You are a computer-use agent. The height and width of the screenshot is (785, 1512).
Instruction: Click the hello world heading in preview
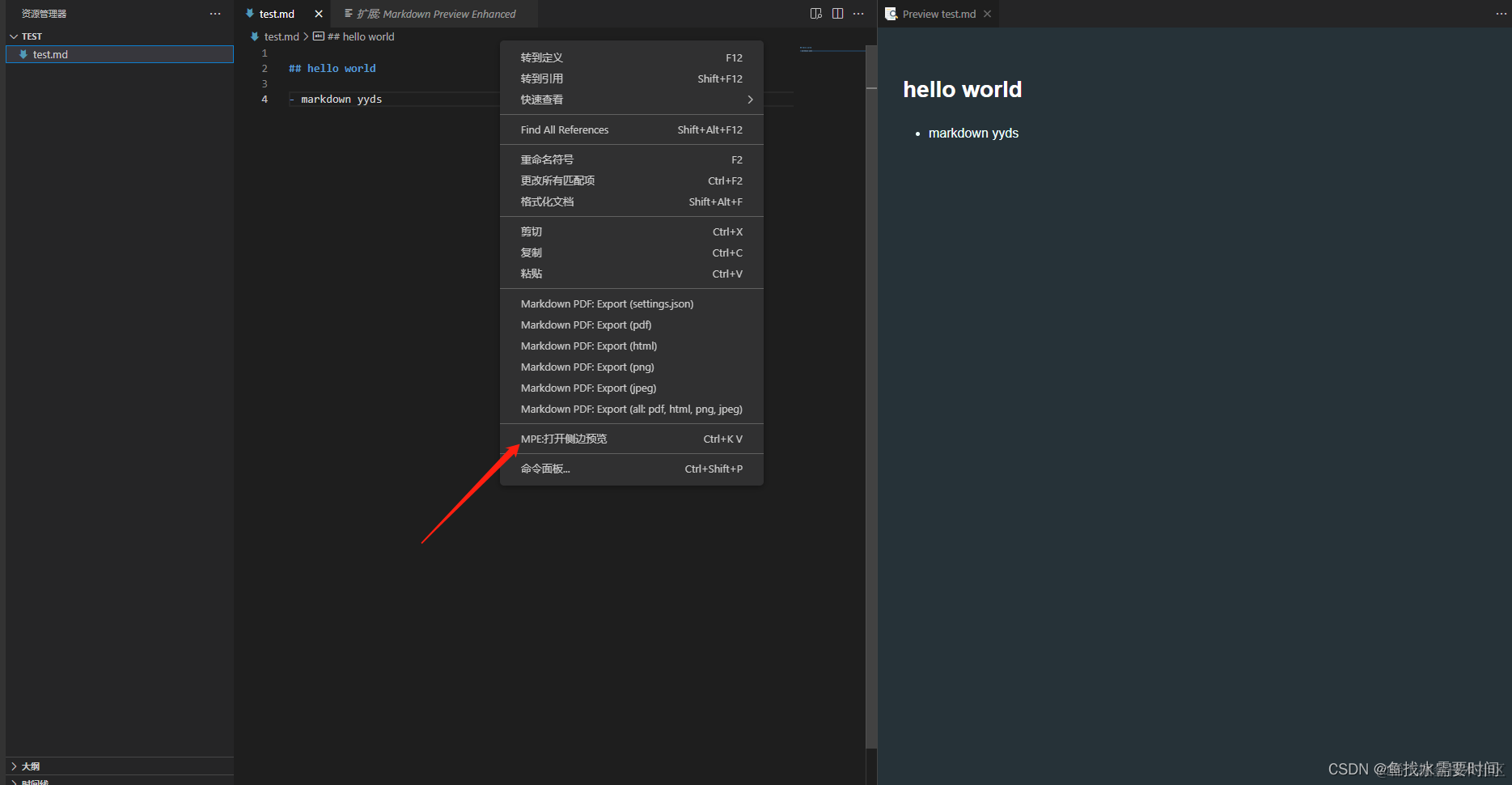[x=962, y=89]
